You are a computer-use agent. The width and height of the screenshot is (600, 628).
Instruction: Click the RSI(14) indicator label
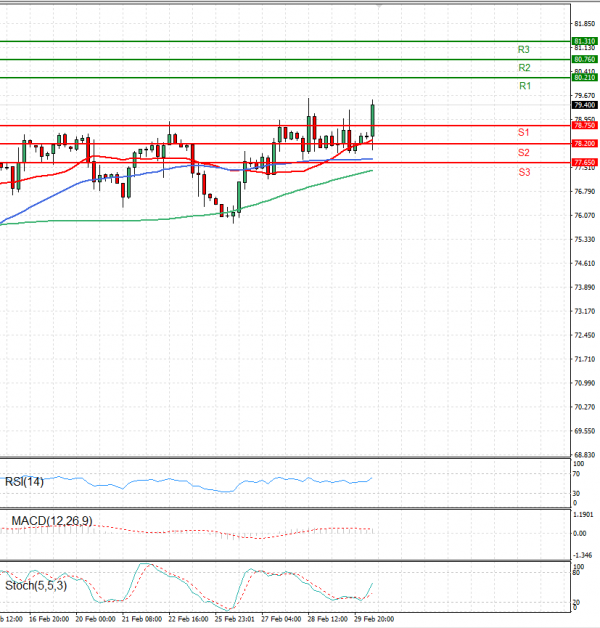pyautogui.click(x=24, y=482)
